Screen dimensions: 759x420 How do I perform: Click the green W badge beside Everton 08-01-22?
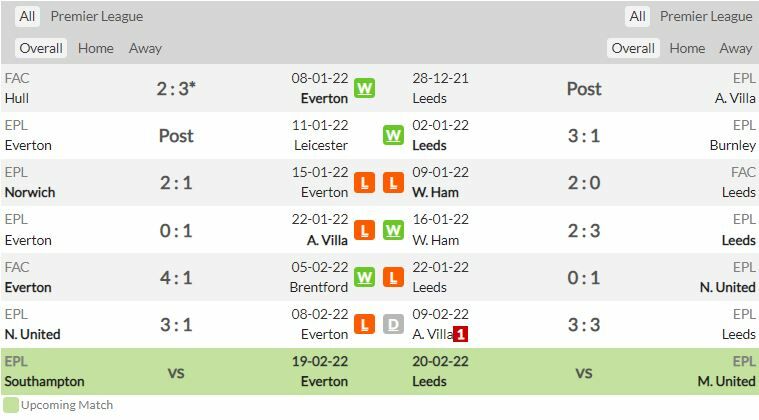coord(364,88)
